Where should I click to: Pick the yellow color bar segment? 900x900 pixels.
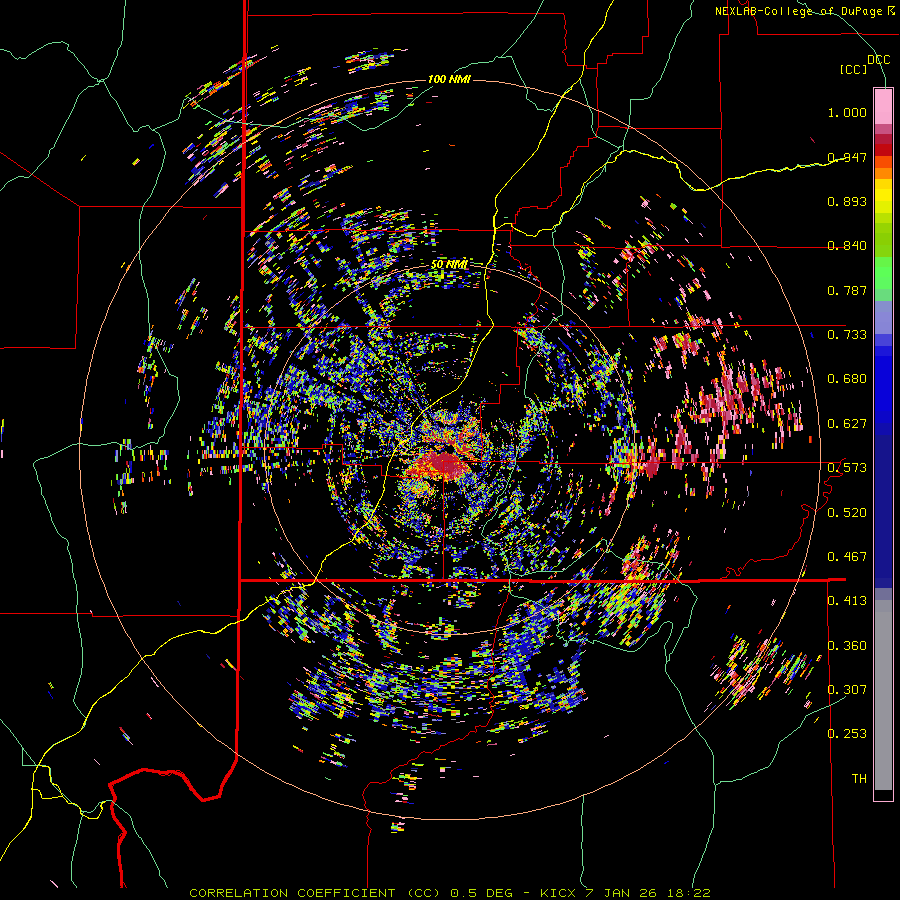tap(883, 196)
